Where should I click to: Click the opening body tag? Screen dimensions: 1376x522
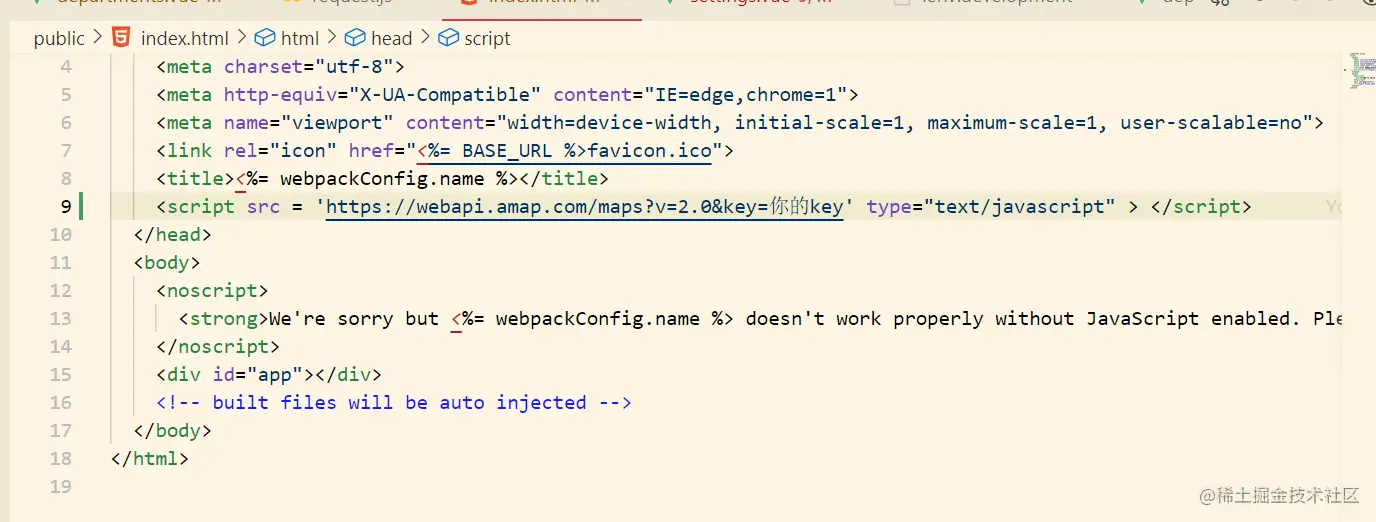pos(167,263)
